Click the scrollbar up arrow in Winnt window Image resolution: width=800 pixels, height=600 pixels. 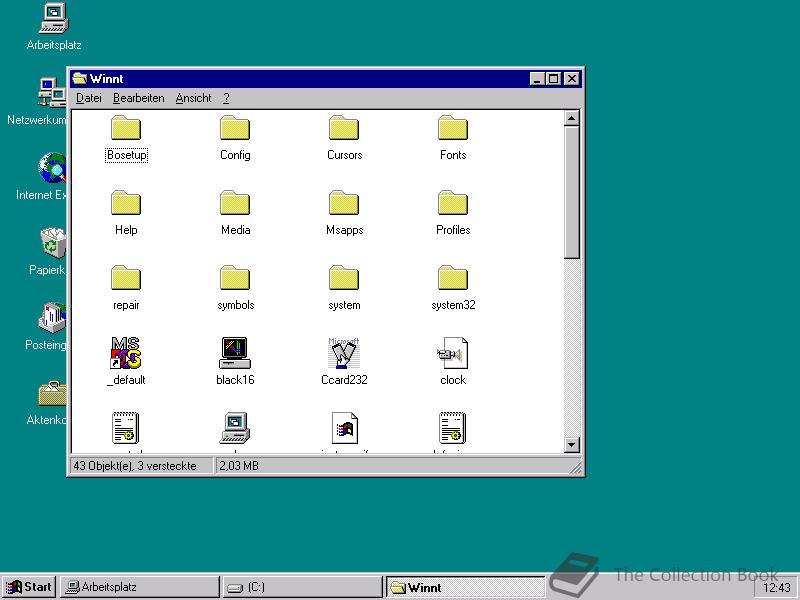coord(571,118)
